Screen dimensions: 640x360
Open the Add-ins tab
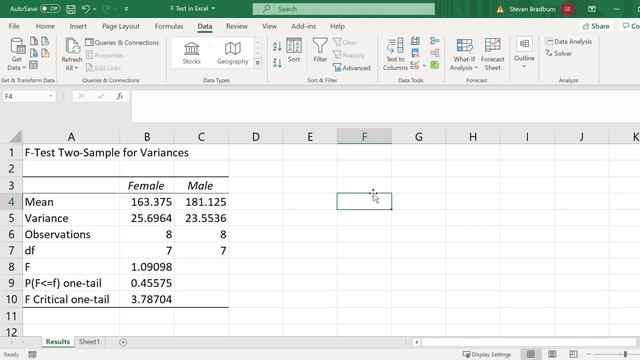303,26
